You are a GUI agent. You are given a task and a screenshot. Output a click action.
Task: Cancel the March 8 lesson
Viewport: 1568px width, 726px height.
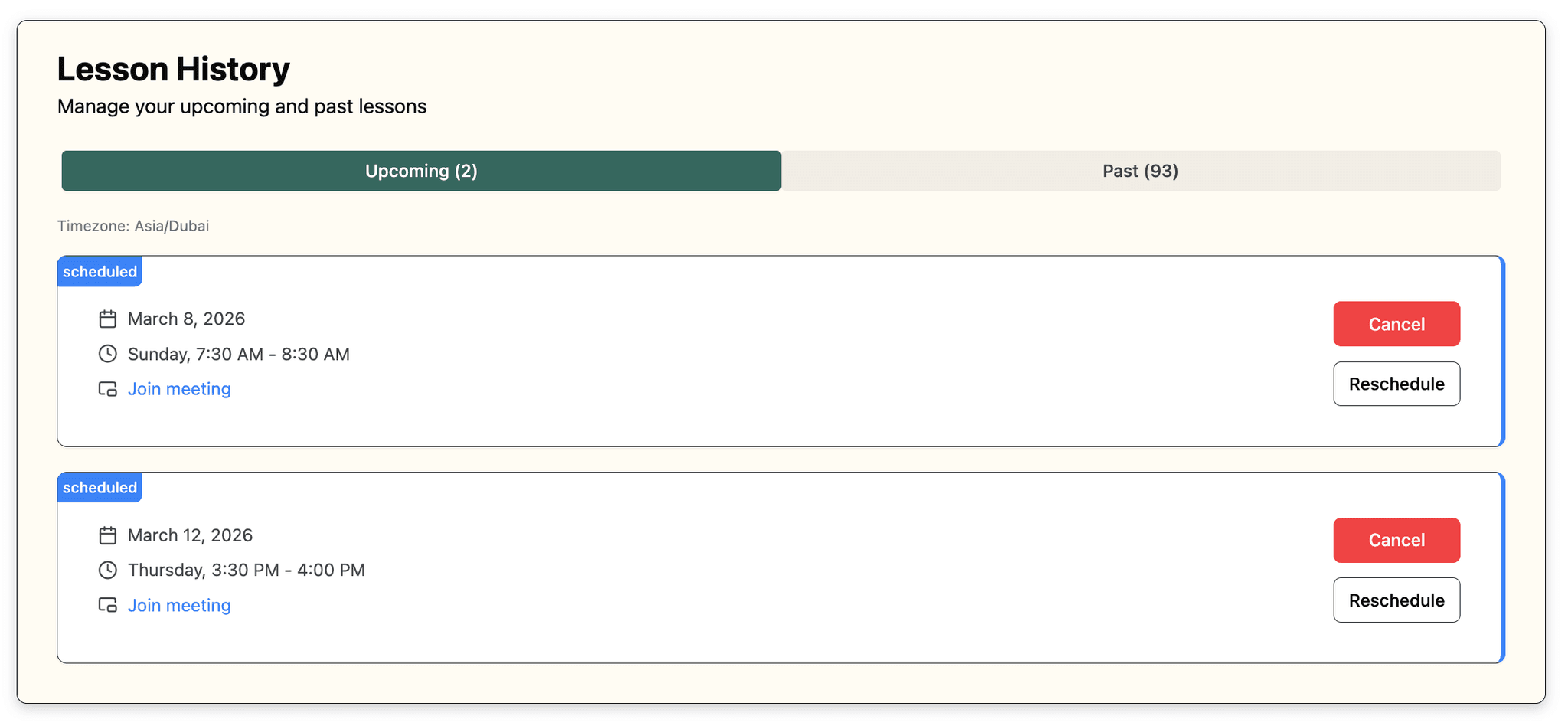pyautogui.click(x=1396, y=323)
